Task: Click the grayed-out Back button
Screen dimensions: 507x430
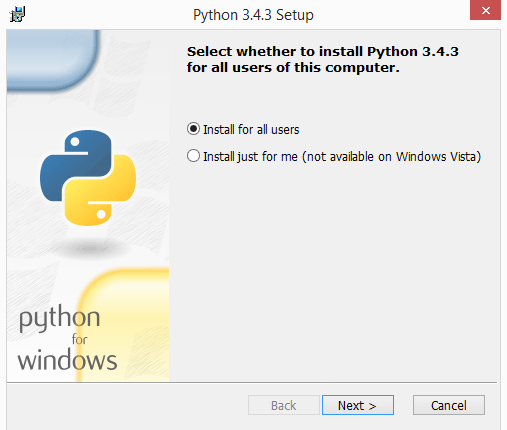Action: pyautogui.click(x=284, y=405)
